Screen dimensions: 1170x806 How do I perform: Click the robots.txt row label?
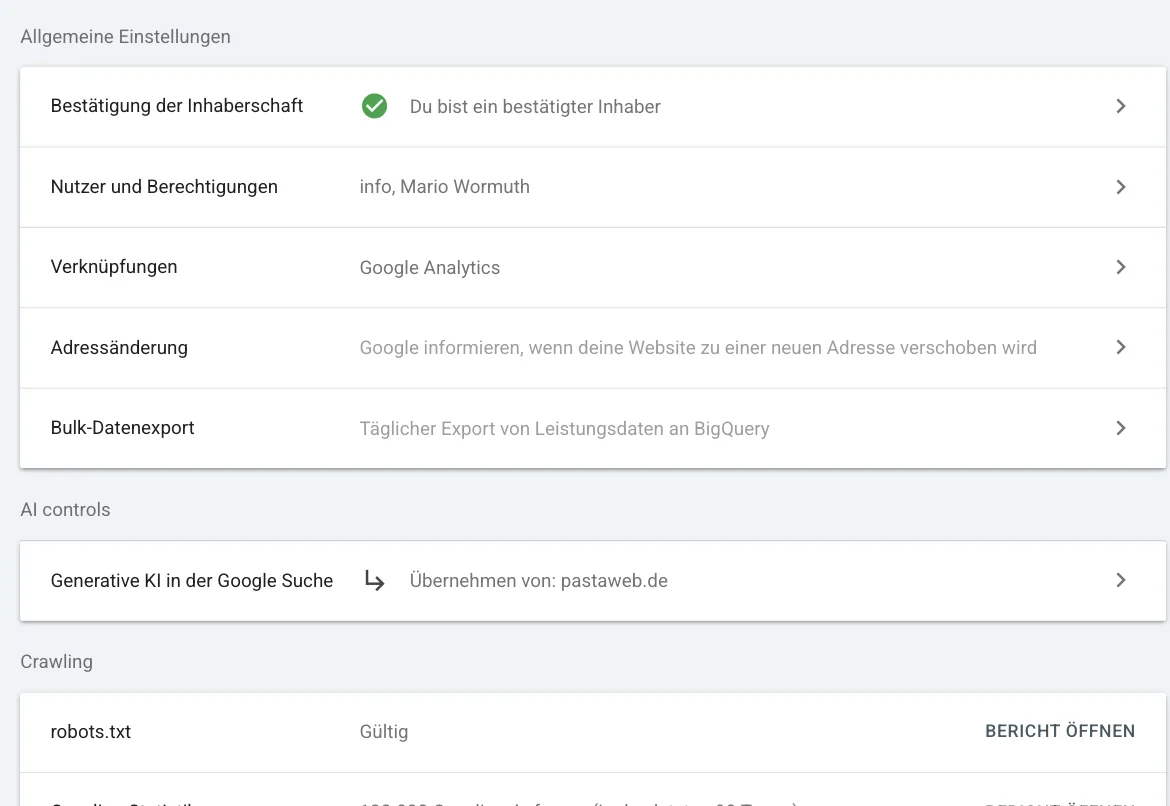click(x=91, y=732)
